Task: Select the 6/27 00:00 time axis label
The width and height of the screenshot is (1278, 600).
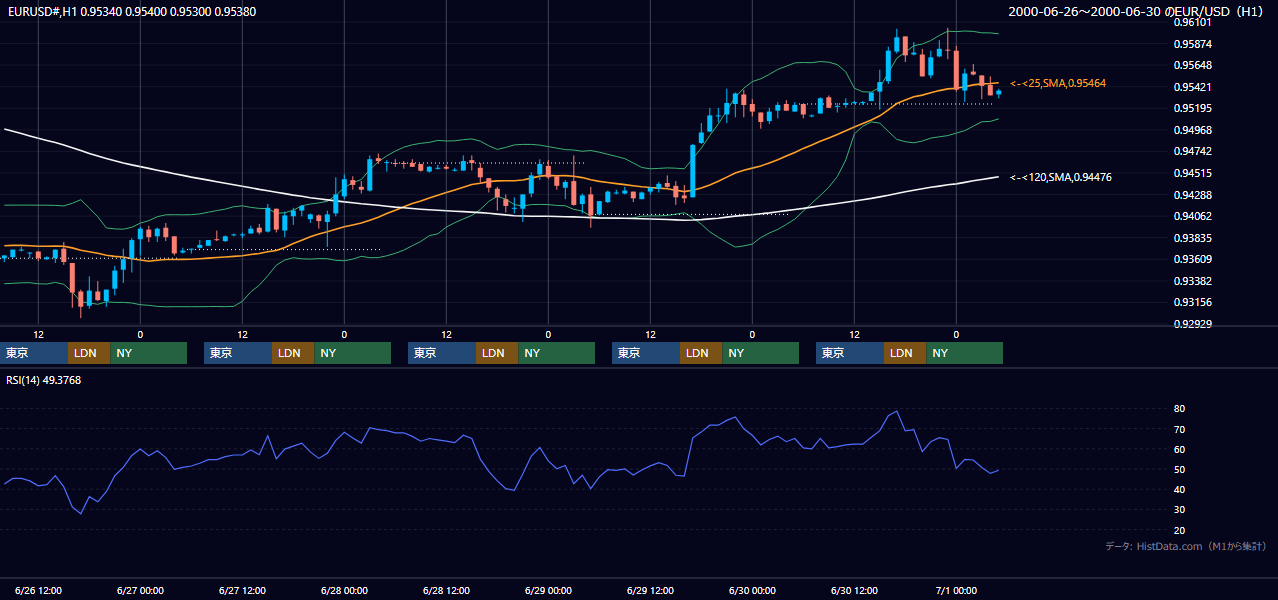Action: [140, 591]
